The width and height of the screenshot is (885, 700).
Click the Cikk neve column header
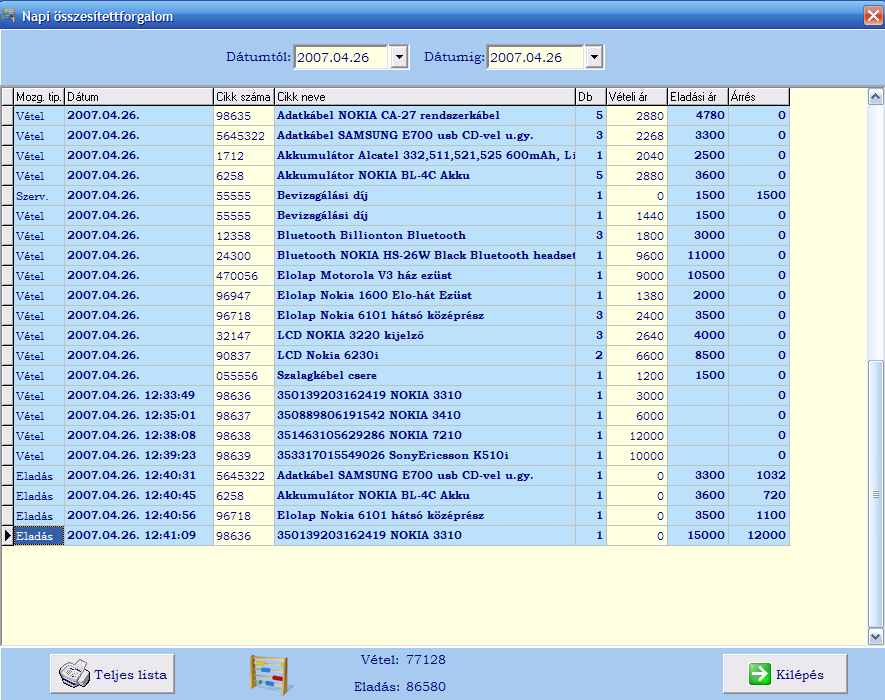pos(425,97)
